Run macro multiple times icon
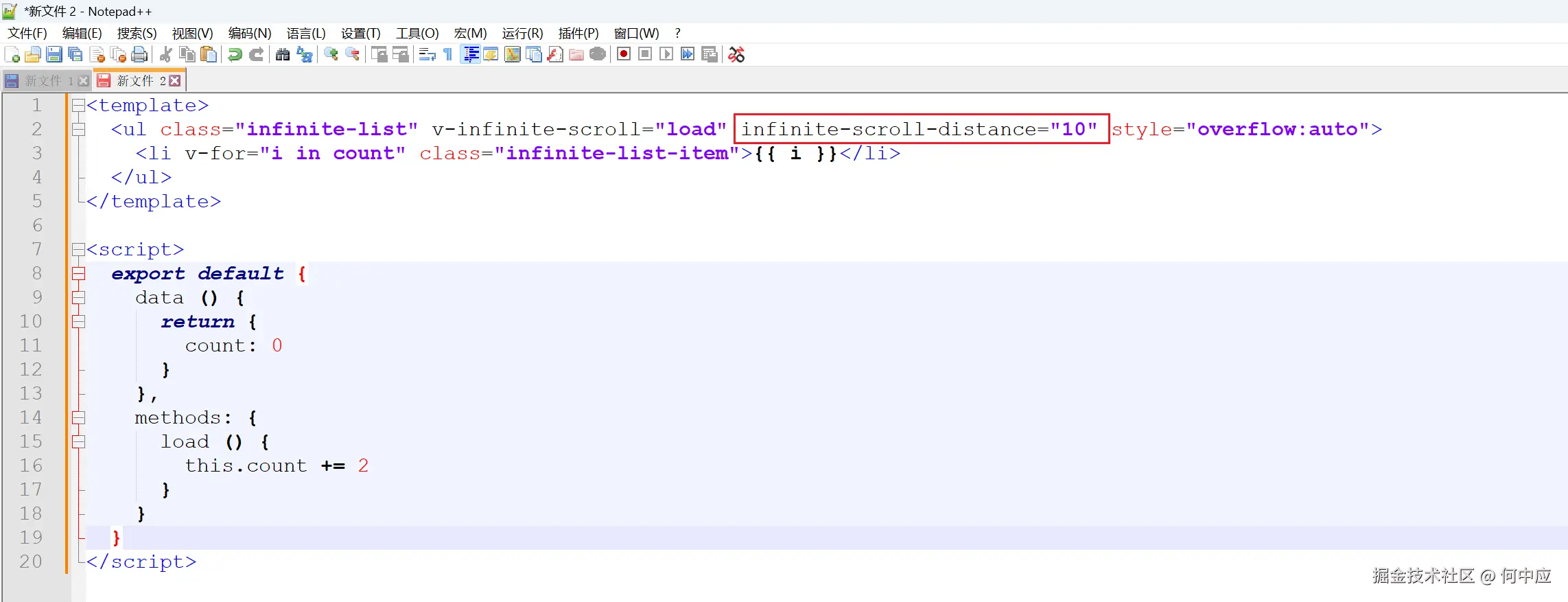Image resolution: width=1568 pixels, height=602 pixels. (688, 55)
